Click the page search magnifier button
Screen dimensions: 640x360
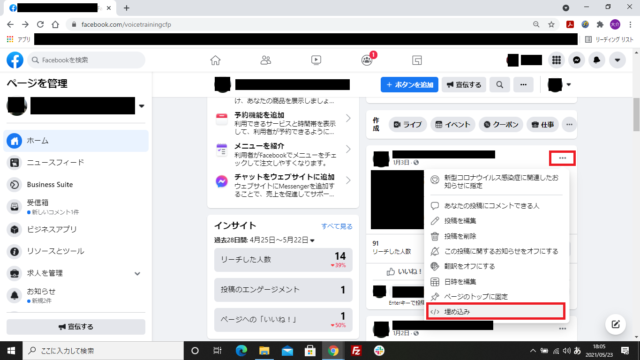coord(500,85)
